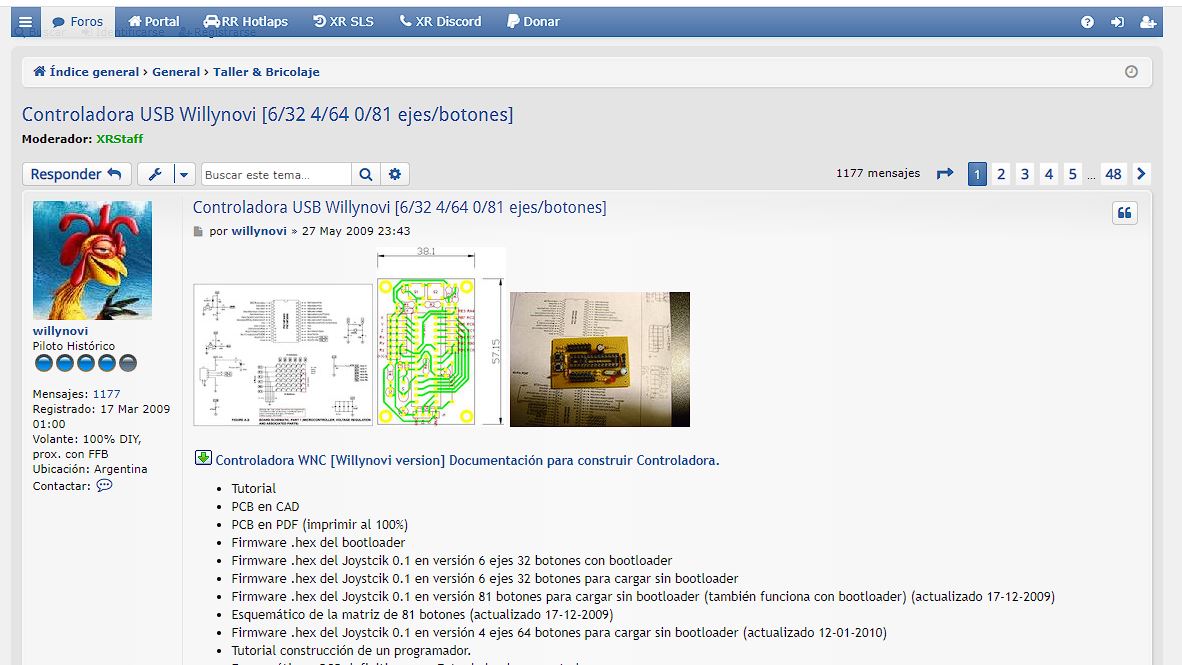Viewport: 1182px width, 665px height.
Task: Select 'PCB en PDF (imprimir al 100%)' text
Action: [320, 525]
